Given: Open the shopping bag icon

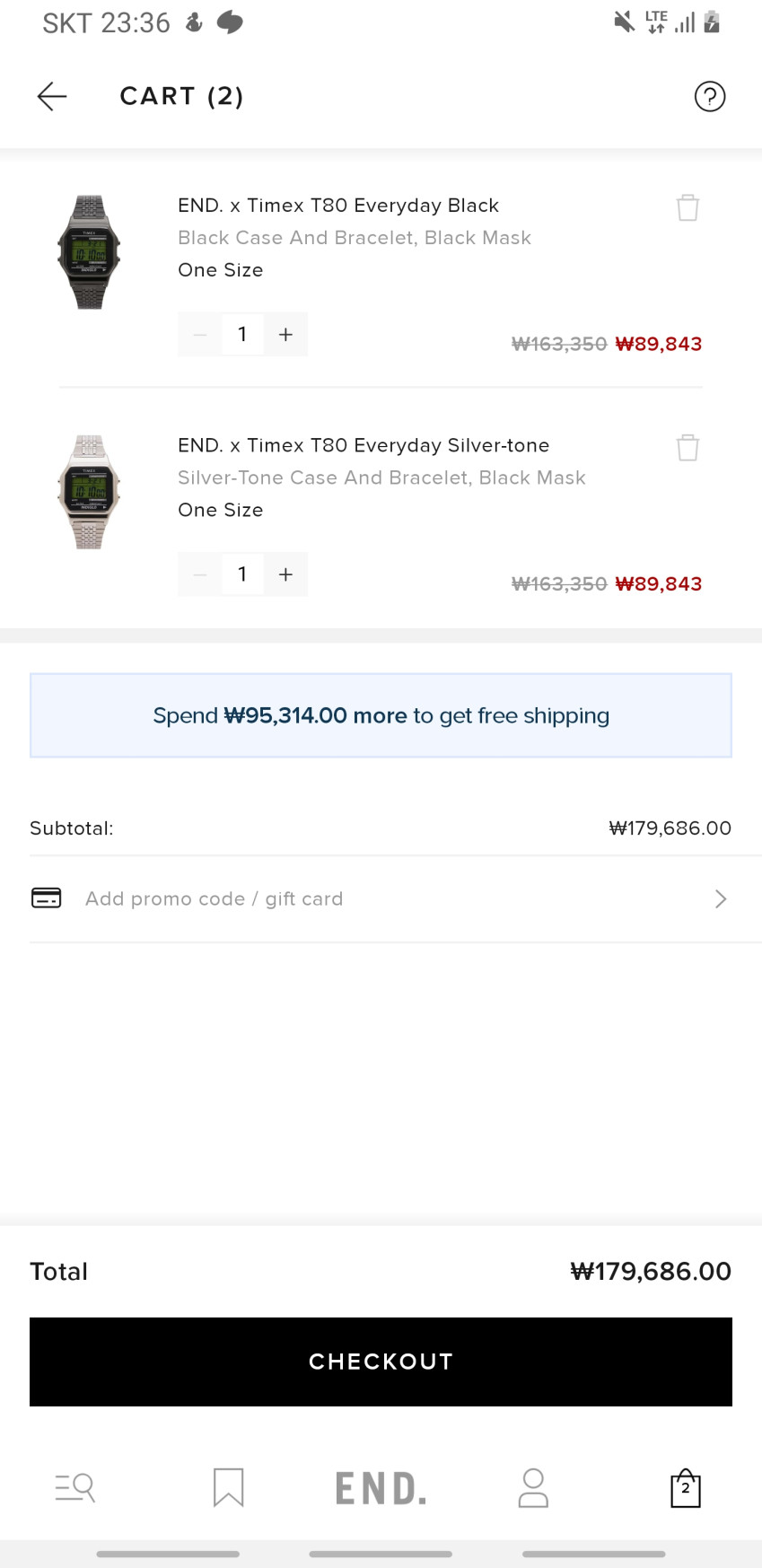Looking at the screenshot, I should click(686, 1487).
